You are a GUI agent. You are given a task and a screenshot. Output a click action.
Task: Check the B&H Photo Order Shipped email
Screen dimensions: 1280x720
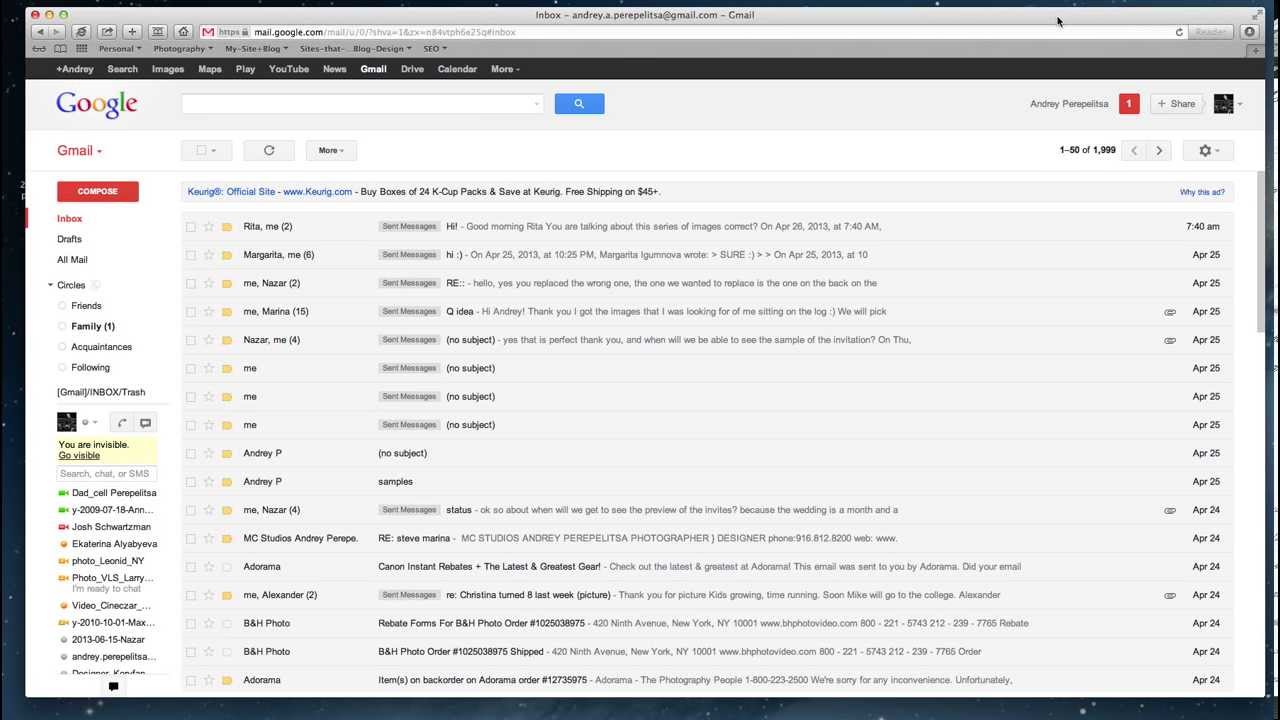(x=191, y=652)
